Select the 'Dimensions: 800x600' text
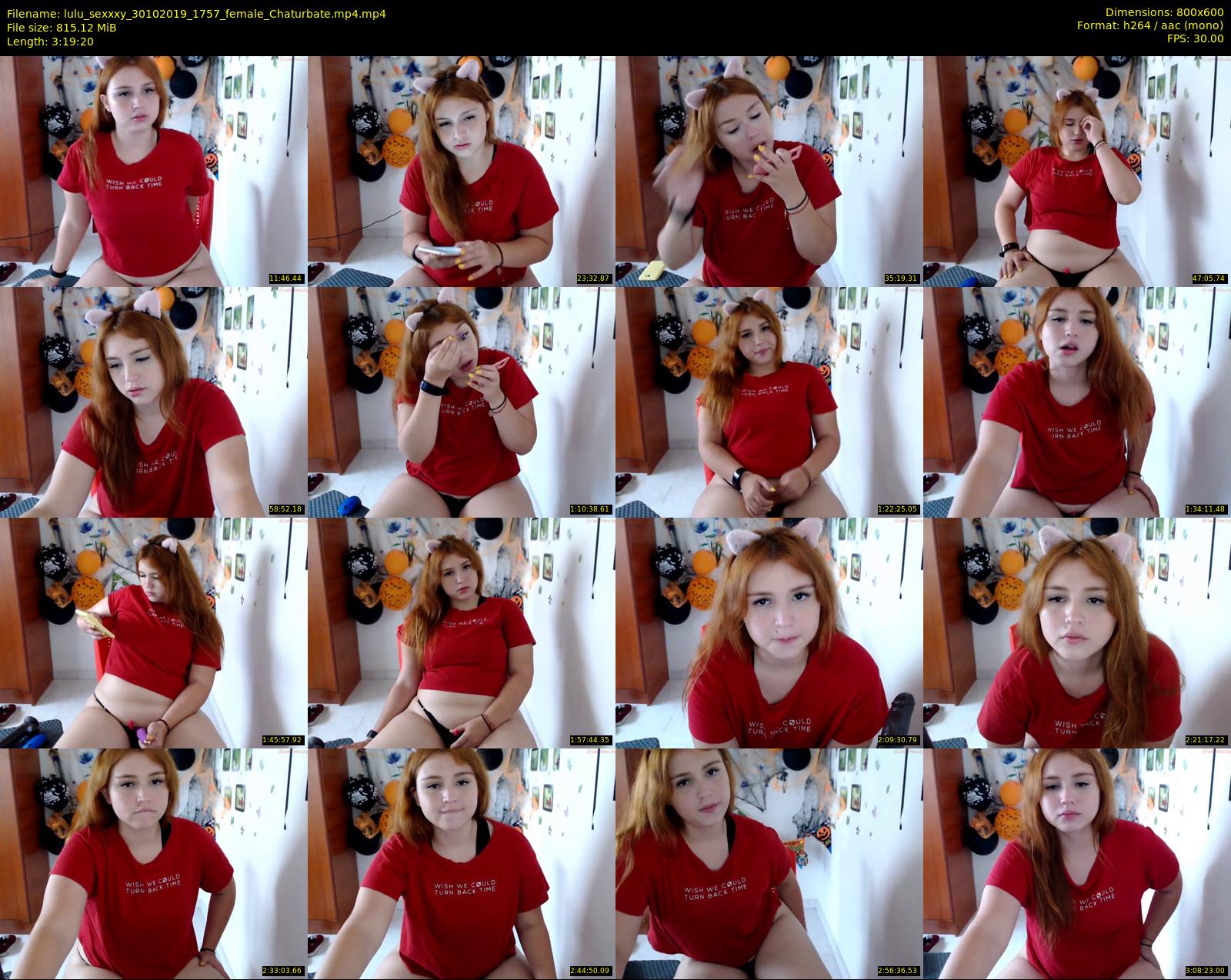The image size is (1231, 980). click(1164, 13)
